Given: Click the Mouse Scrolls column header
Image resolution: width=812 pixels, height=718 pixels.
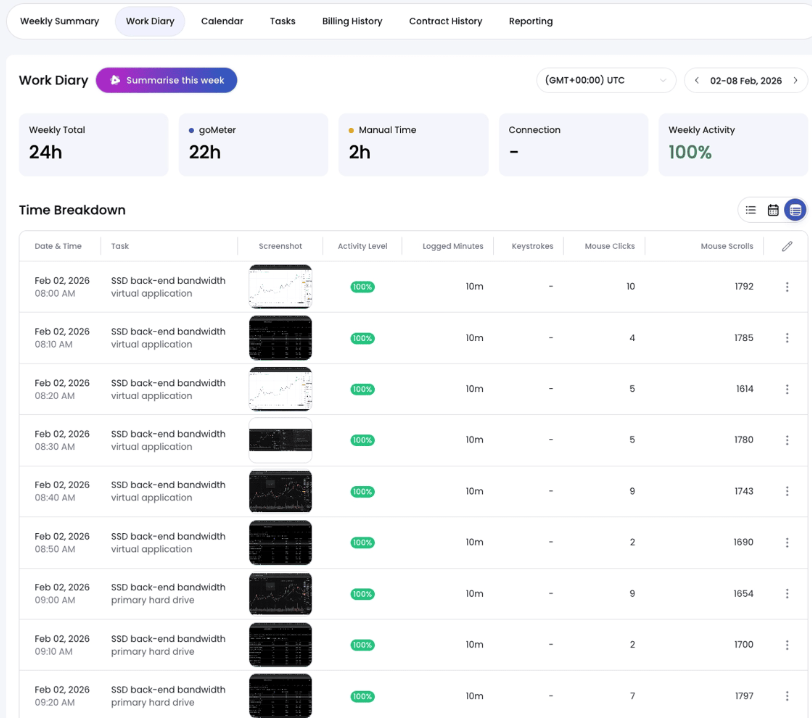Looking at the screenshot, I should 726,246.
